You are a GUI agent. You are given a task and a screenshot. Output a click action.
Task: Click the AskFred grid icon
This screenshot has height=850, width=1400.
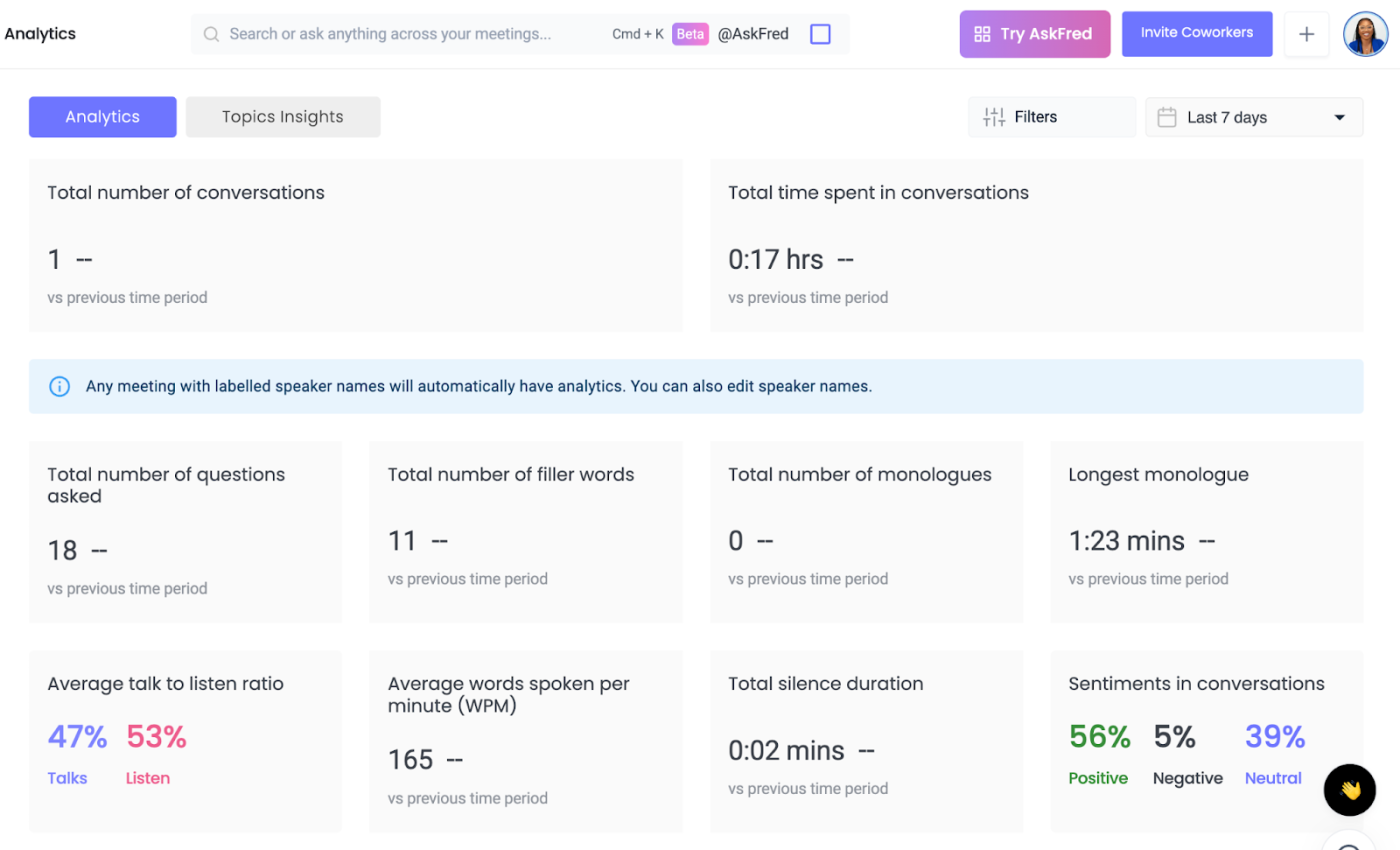[x=982, y=34]
